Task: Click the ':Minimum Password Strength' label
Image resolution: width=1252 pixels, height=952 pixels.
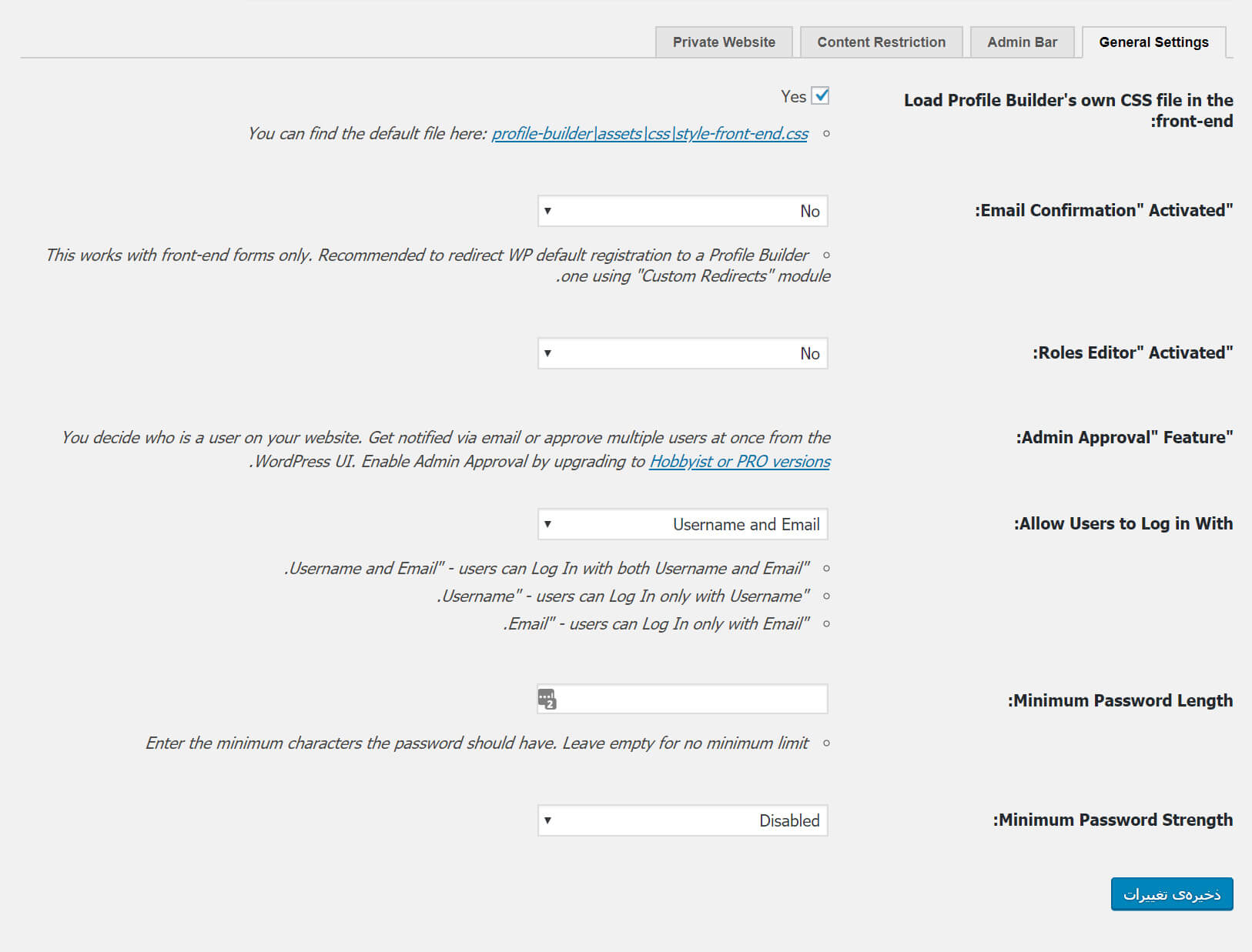Action: (1113, 820)
